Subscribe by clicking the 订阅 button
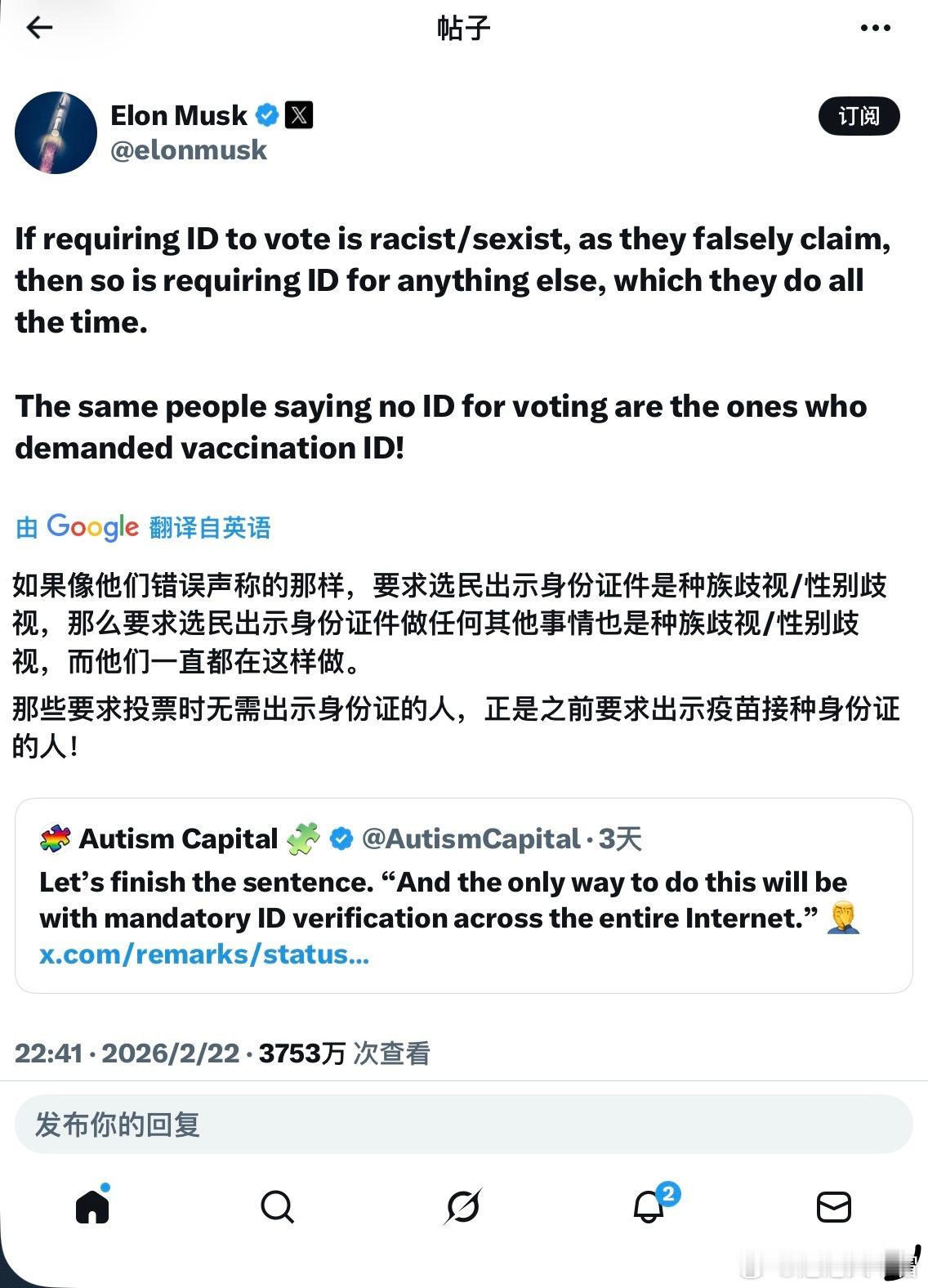Viewport: 928px width, 1288px height. 859,116
